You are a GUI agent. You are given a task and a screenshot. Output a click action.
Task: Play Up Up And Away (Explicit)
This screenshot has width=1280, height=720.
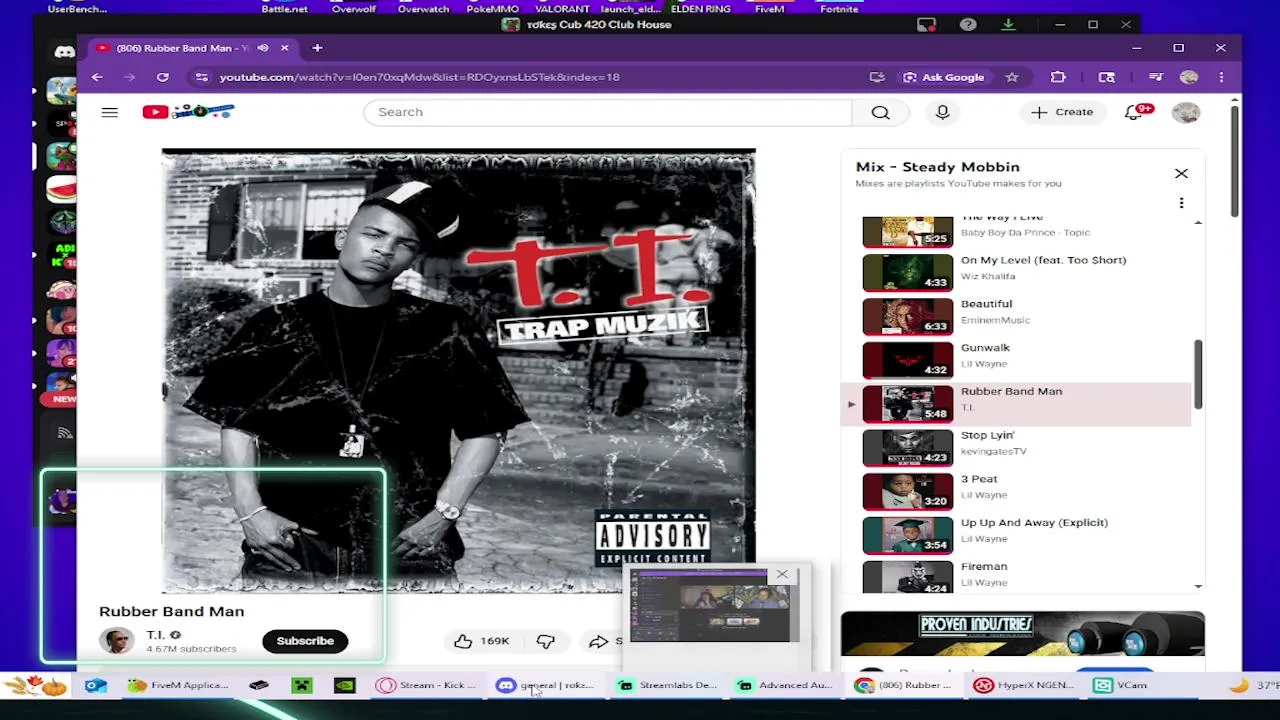1018,535
